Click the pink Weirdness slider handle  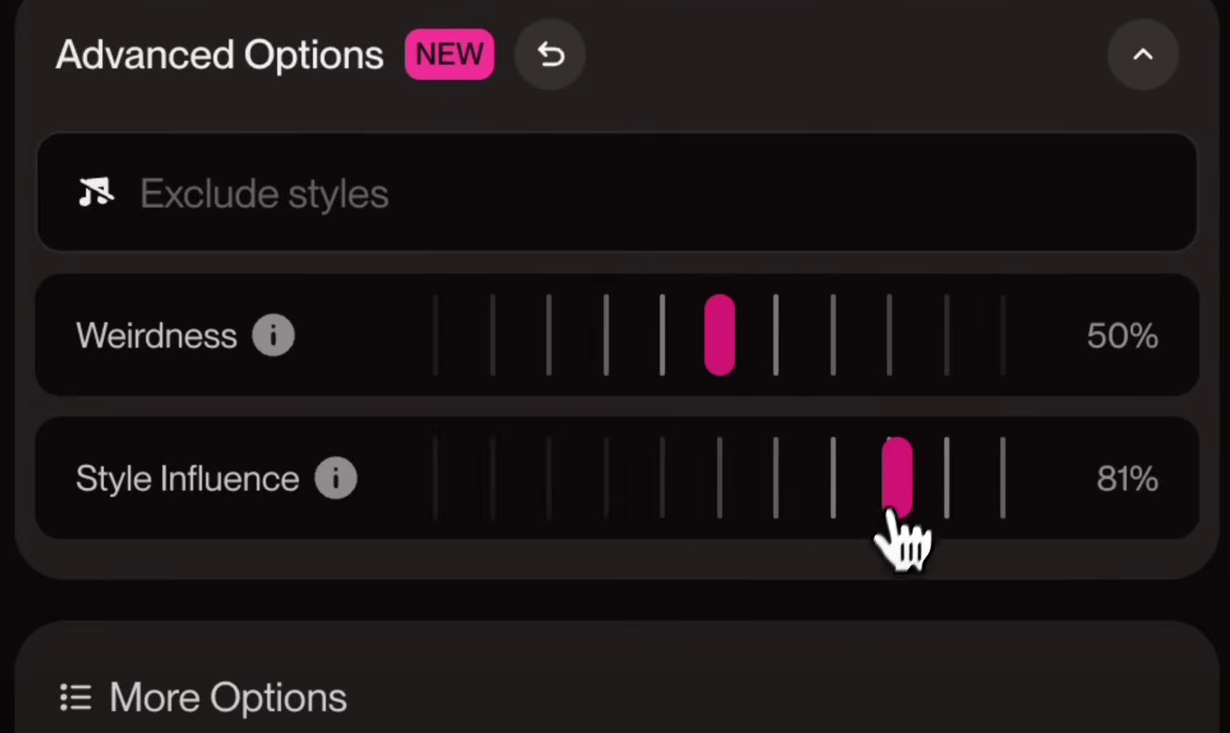[720, 336]
